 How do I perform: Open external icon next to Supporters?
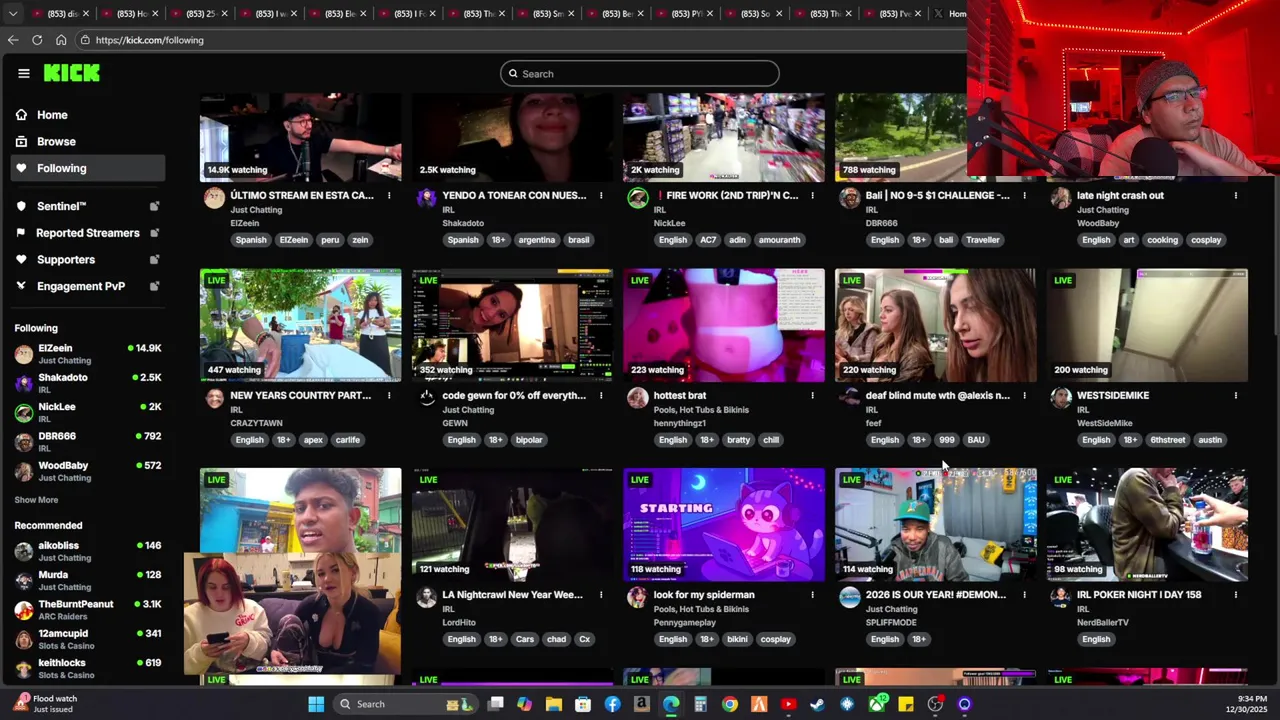click(x=154, y=260)
